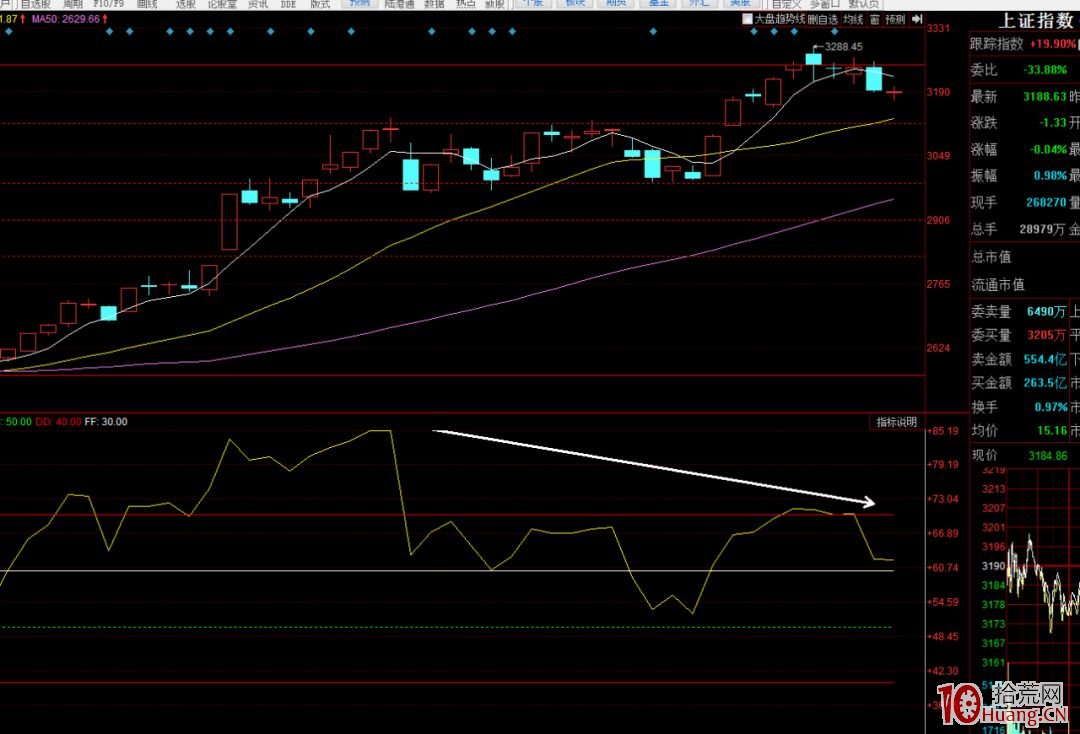Image resolution: width=1080 pixels, height=734 pixels.
Task: Switch to the 基金 funds tab
Action: coord(658,3)
